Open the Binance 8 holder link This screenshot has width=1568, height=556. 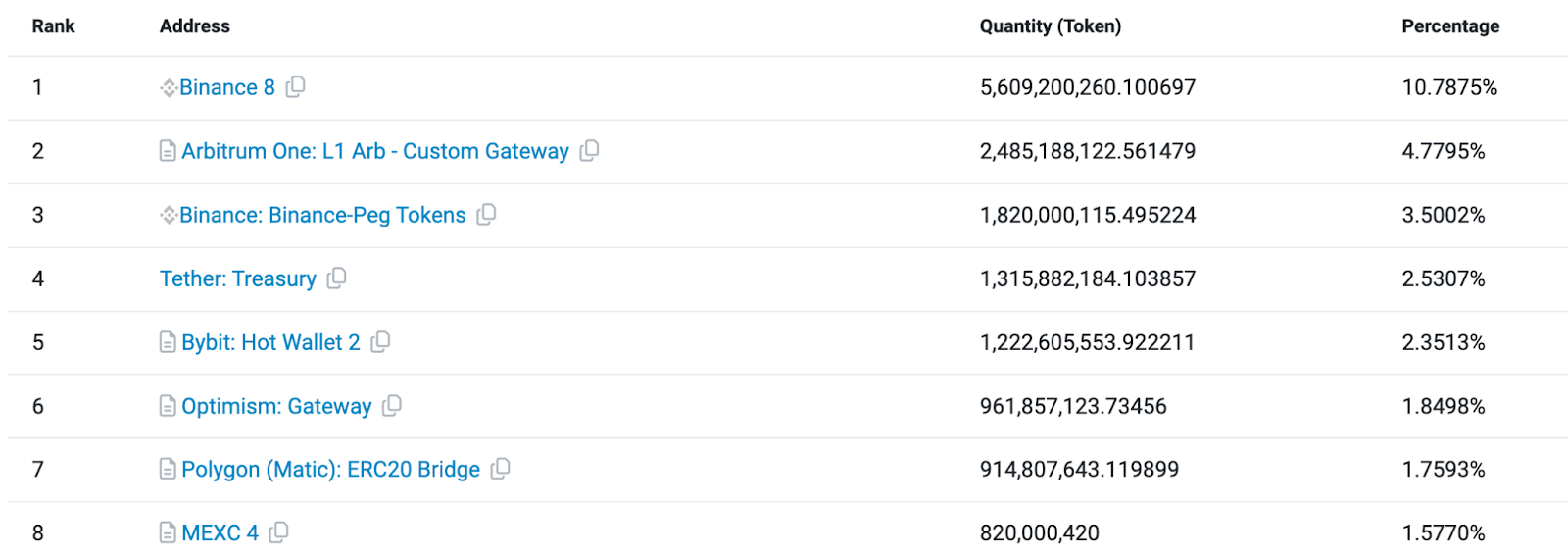click(226, 88)
